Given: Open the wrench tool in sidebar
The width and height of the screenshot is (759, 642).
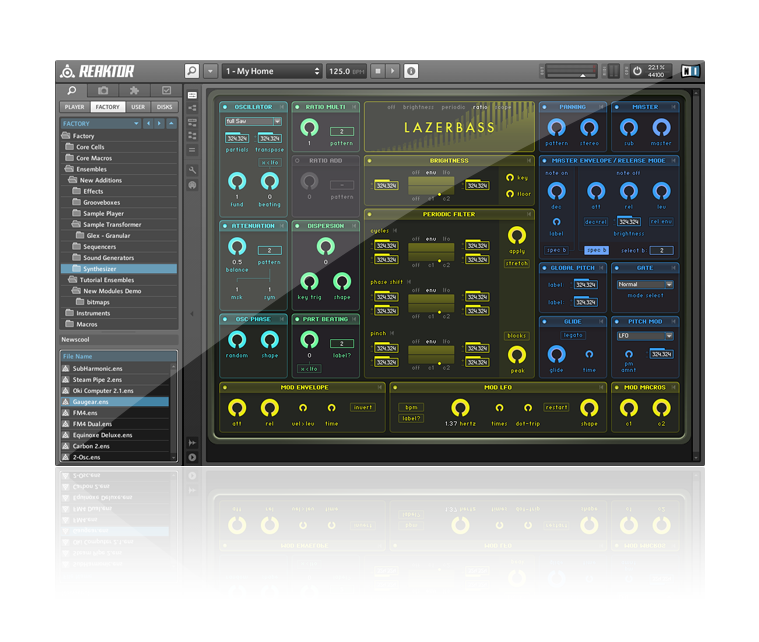Looking at the screenshot, I should point(192,170).
